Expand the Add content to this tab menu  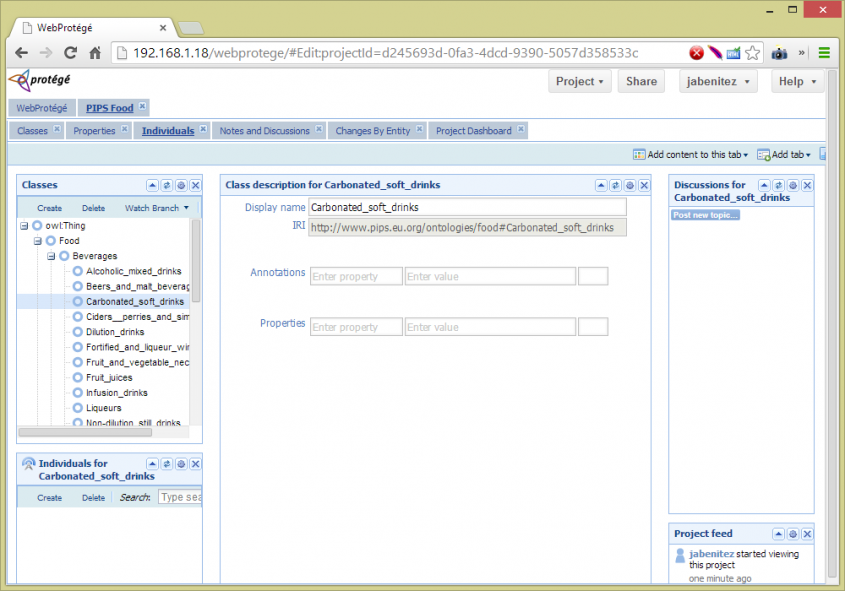[x=691, y=155]
